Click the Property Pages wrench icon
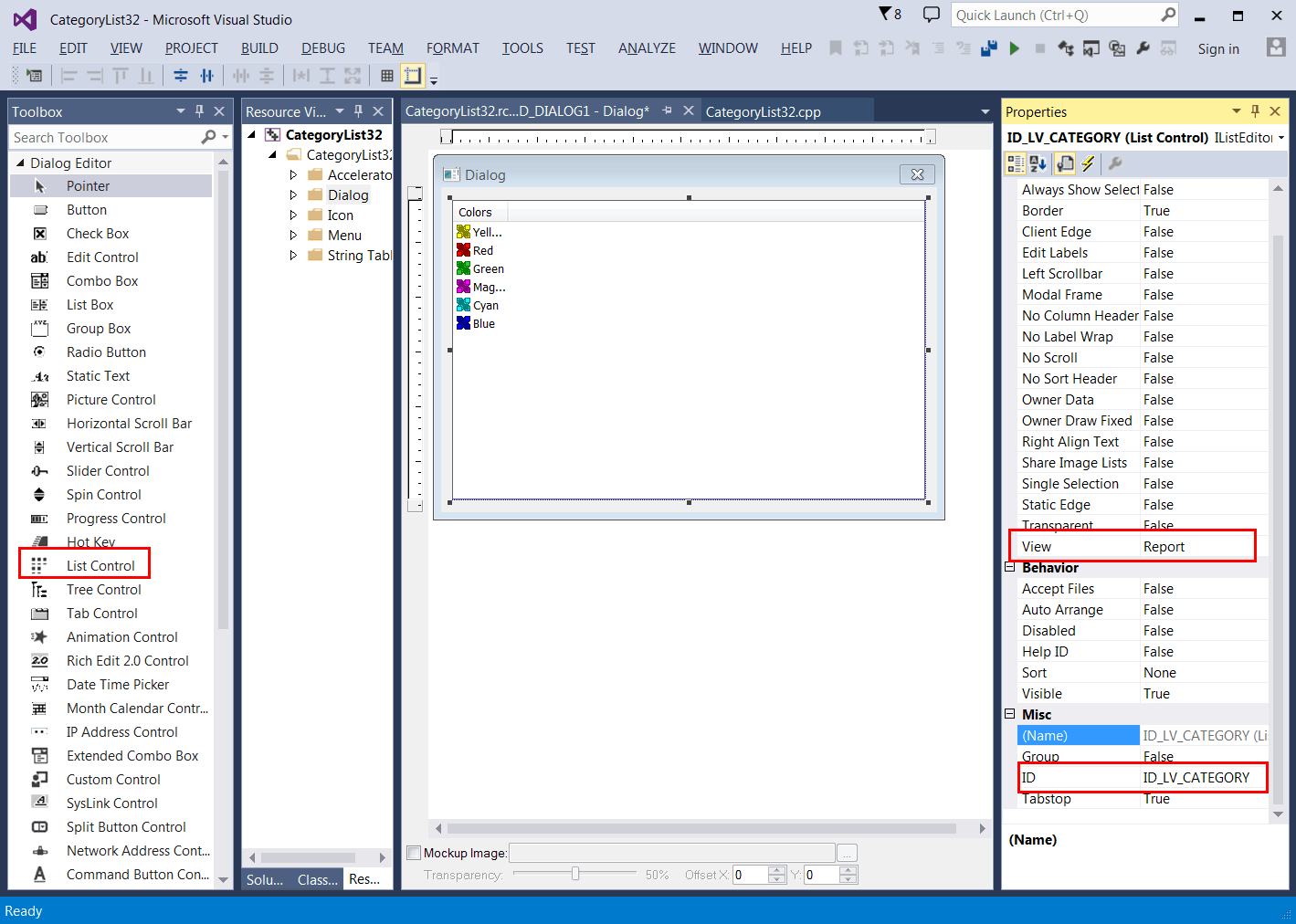 (1114, 163)
